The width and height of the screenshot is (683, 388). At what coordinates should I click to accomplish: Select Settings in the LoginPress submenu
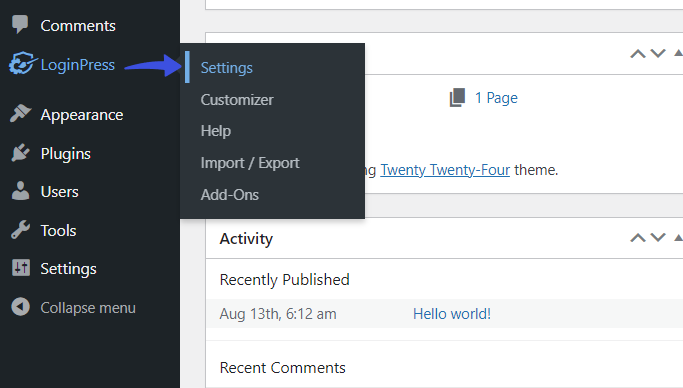pyautogui.click(x=227, y=68)
